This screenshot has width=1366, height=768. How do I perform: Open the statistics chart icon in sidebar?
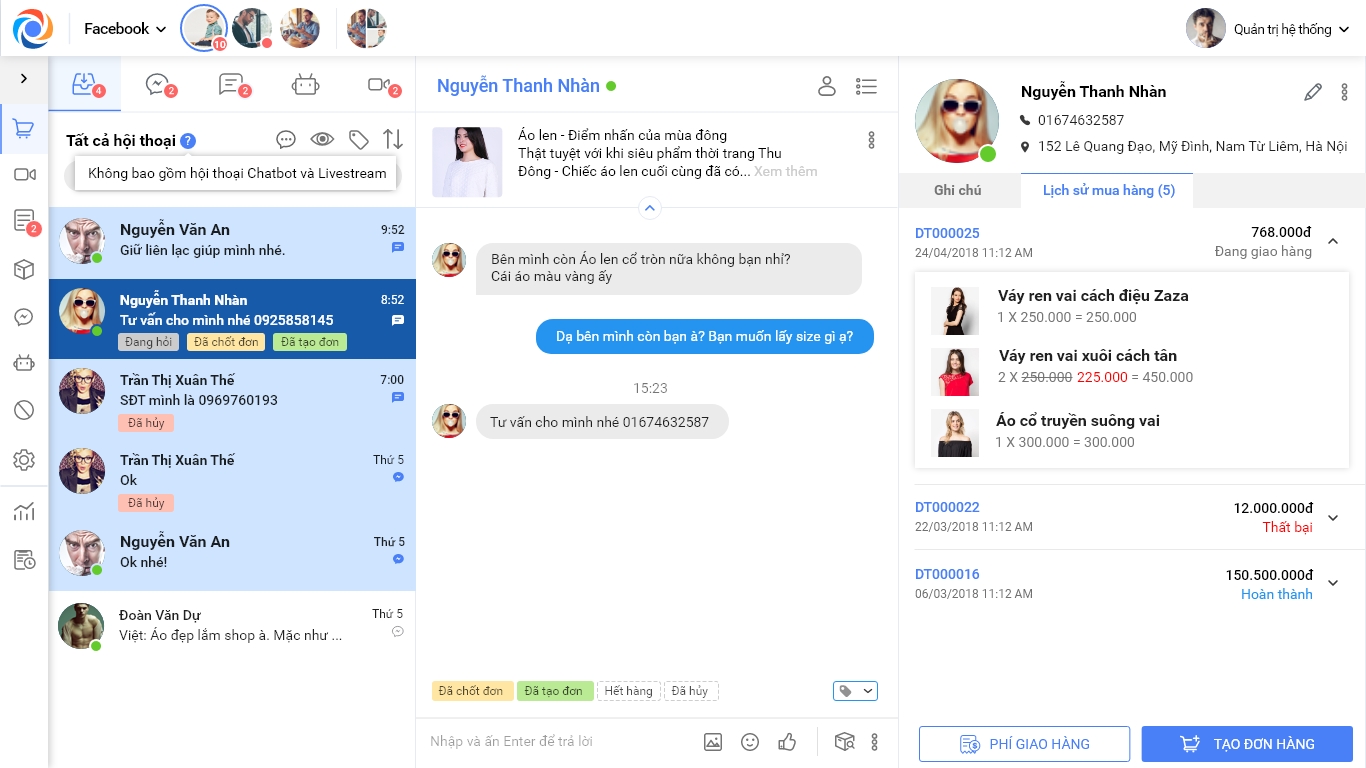pyautogui.click(x=24, y=512)
